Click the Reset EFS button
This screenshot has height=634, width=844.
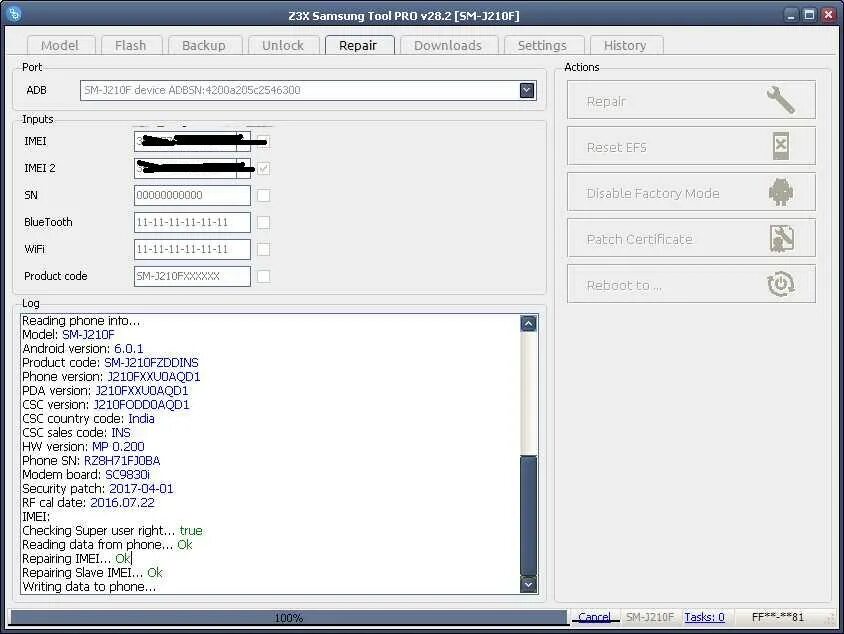tap(691, 146)
